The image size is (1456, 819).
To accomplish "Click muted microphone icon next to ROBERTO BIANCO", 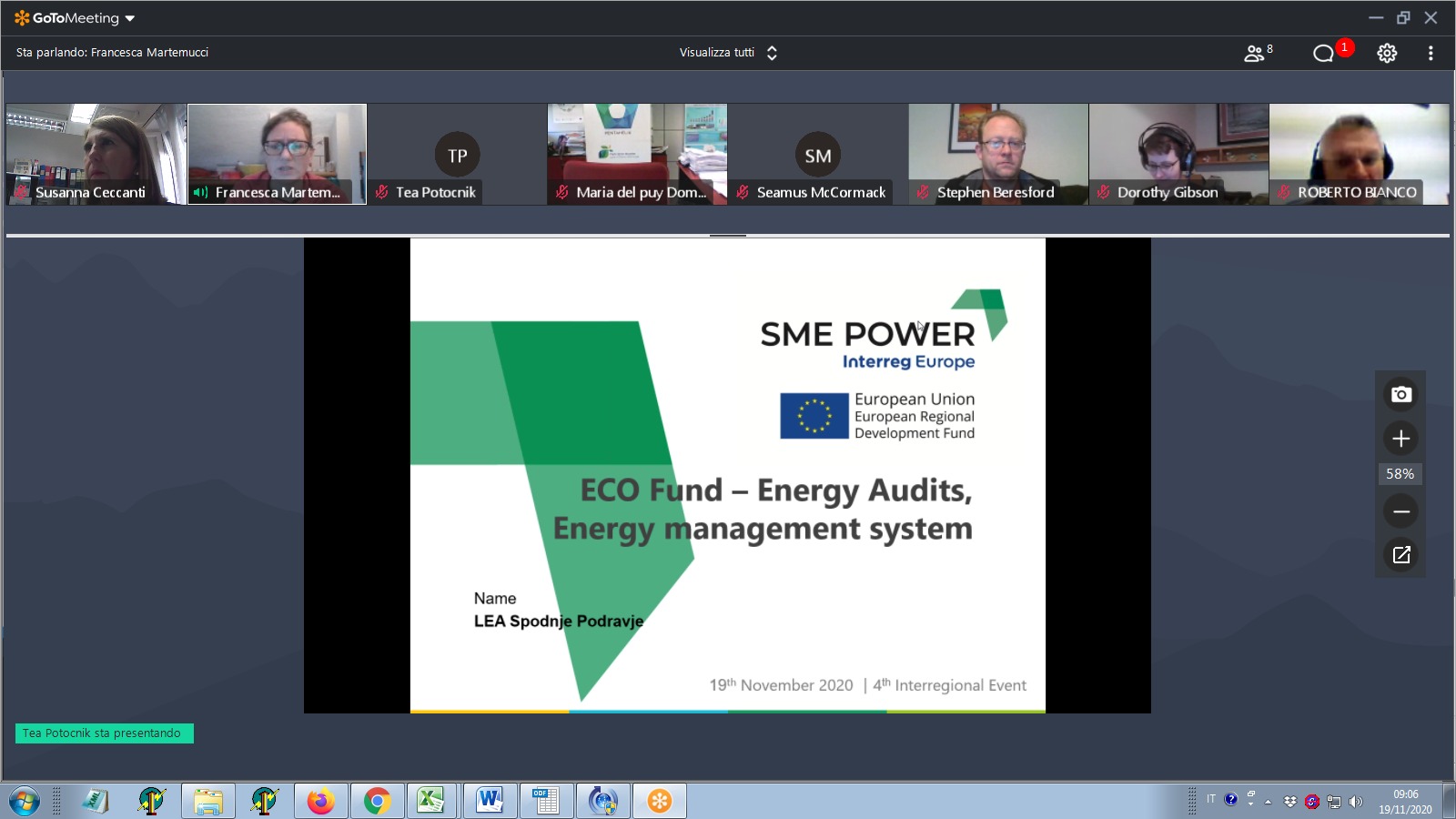I will (x=1284, y=192).
